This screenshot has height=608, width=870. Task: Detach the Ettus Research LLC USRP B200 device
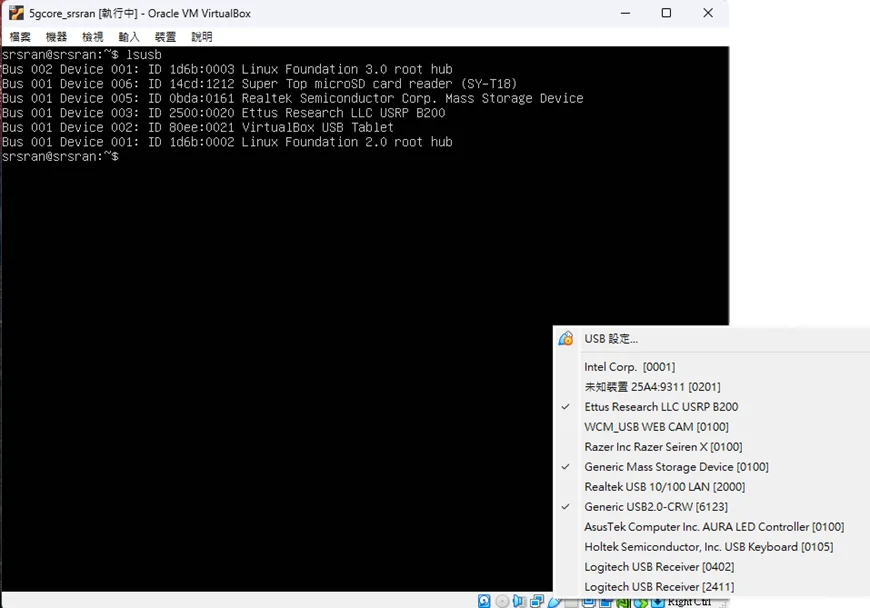(x=712, y=407)
